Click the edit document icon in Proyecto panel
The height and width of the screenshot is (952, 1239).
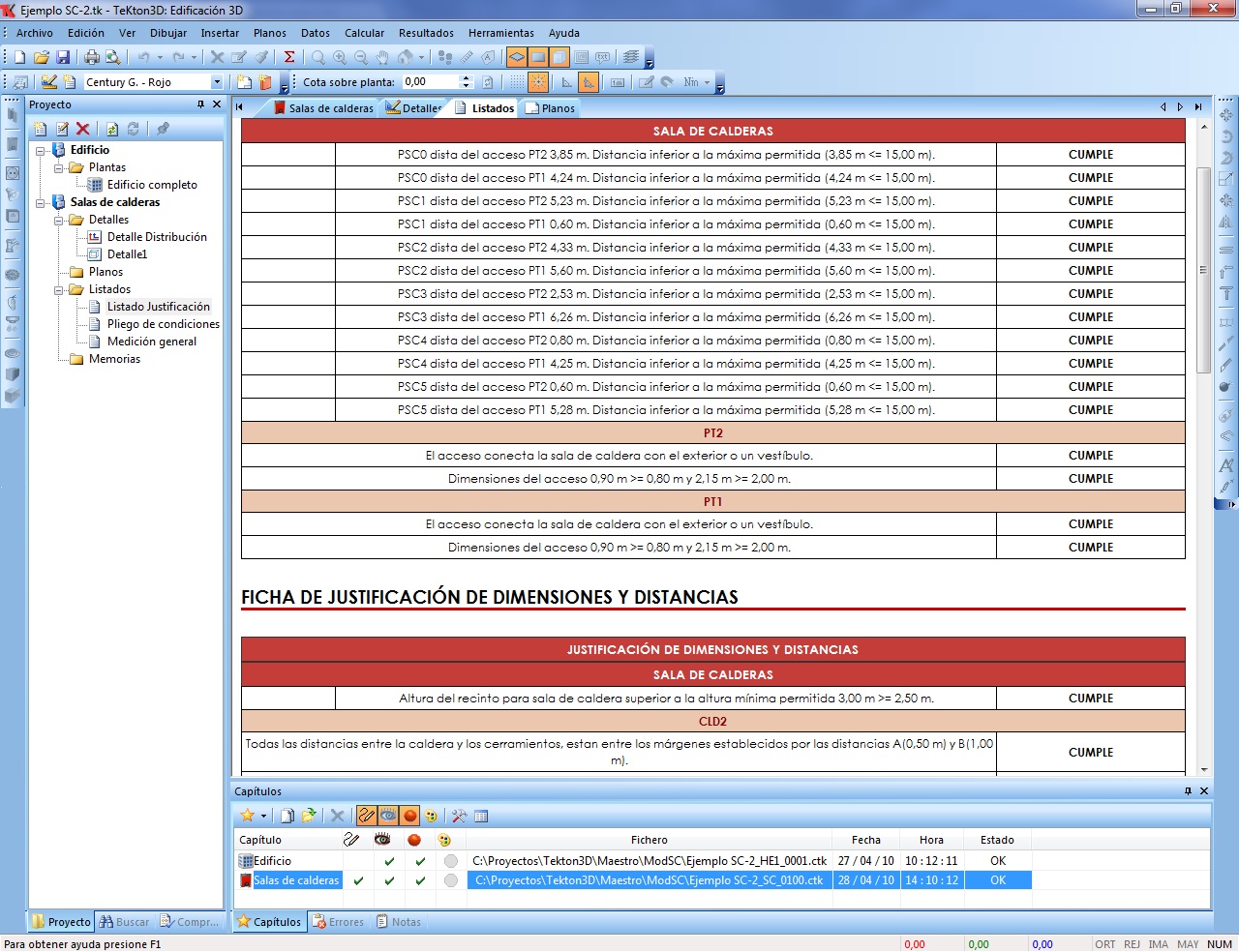pos(62,128)
